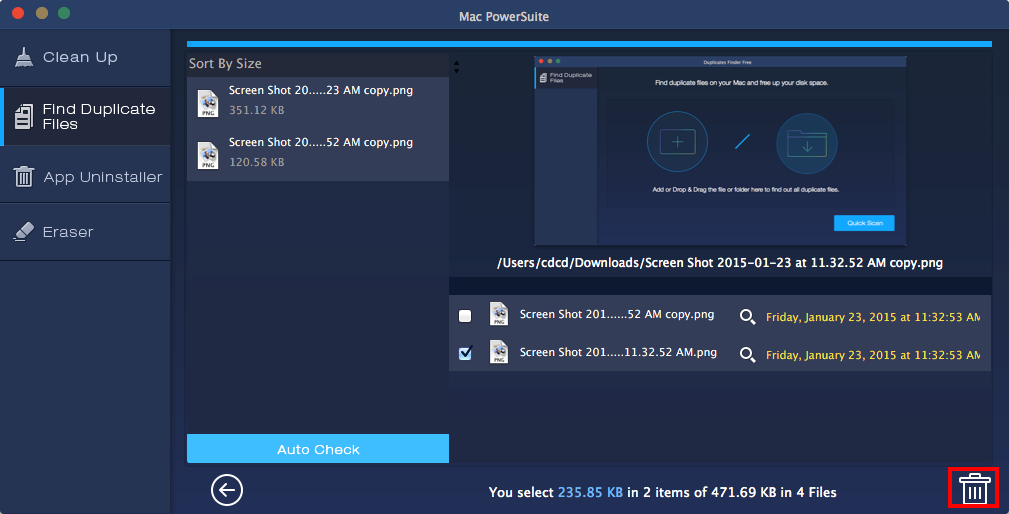Click the Clean Up broom icon
The width and height of the screenshot is (1009, 514).
24,57
